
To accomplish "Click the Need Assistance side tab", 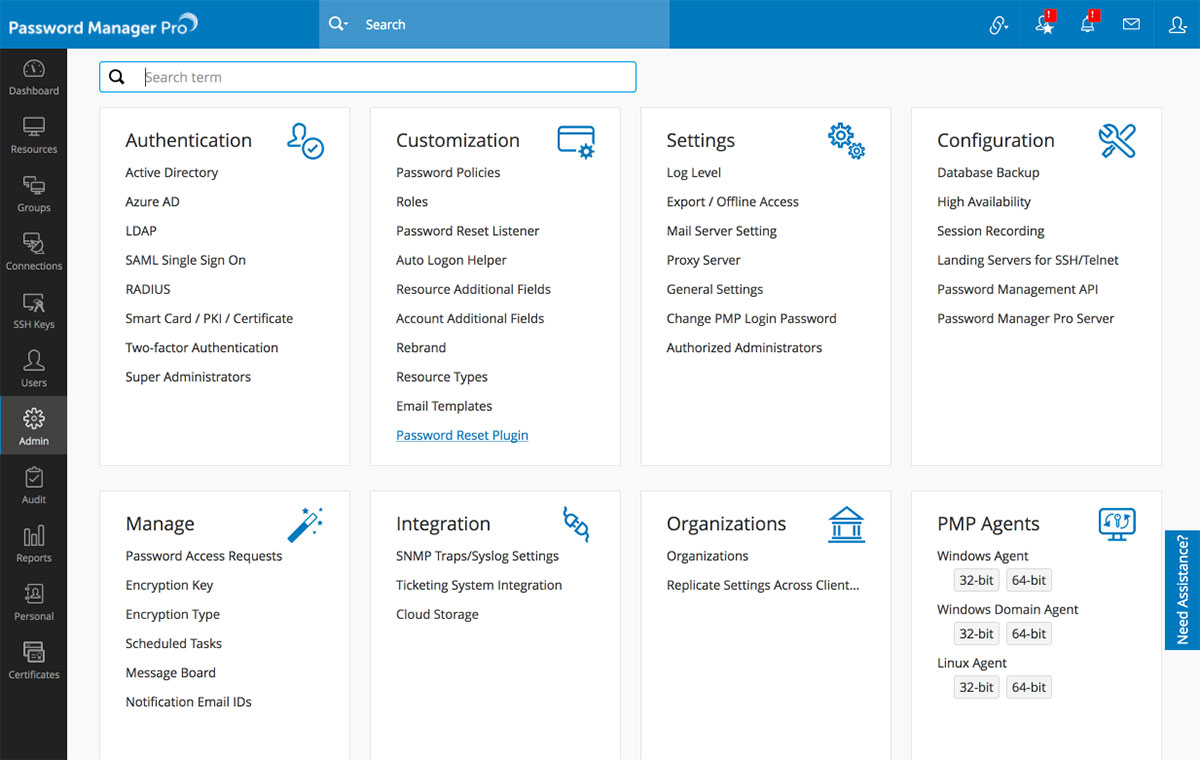I will coord(1182,590).
